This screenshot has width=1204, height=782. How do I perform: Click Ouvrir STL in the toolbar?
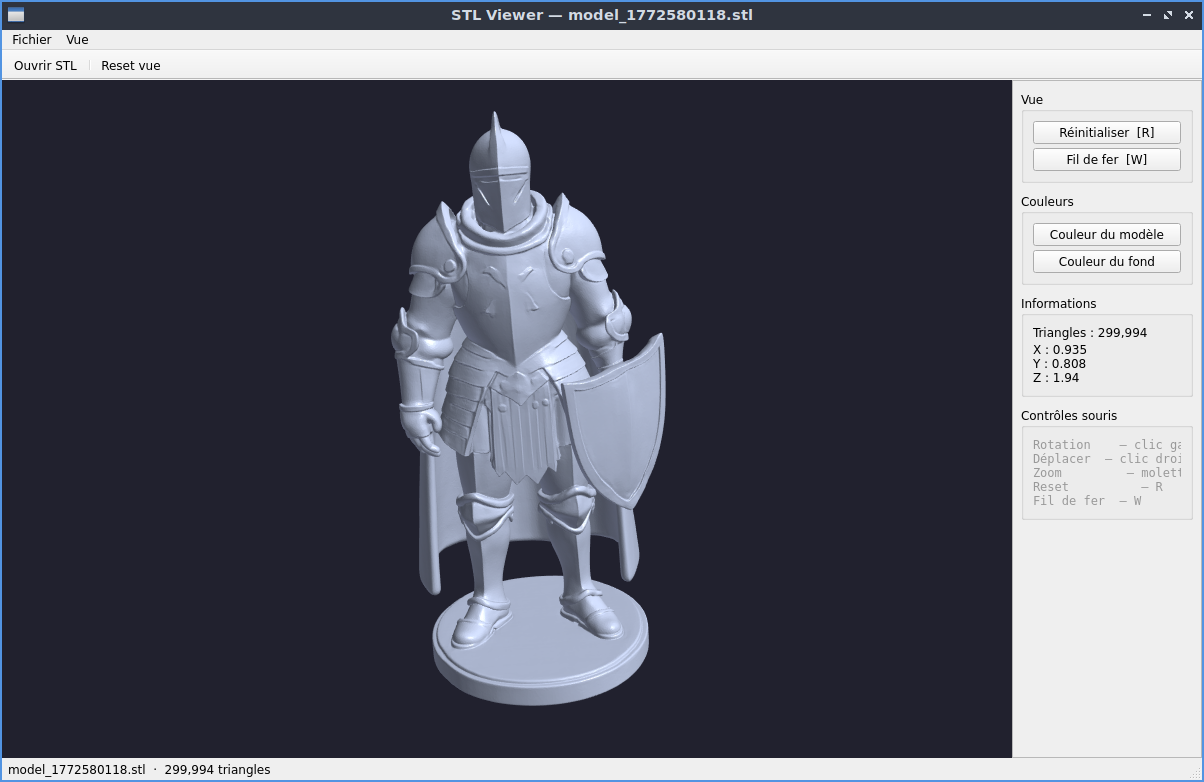coord(45,66)
